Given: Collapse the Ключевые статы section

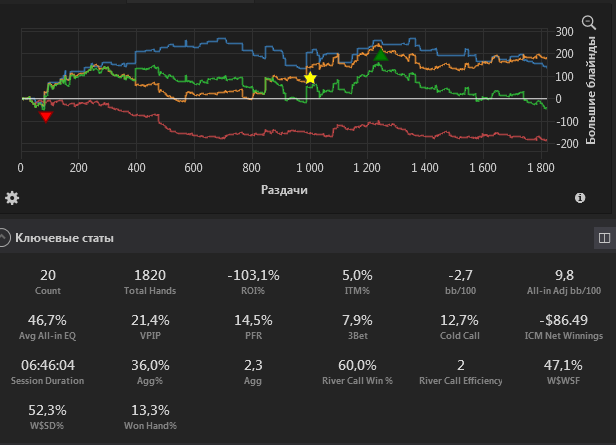Looking at the screenshot, I should (x=3, y=238).
